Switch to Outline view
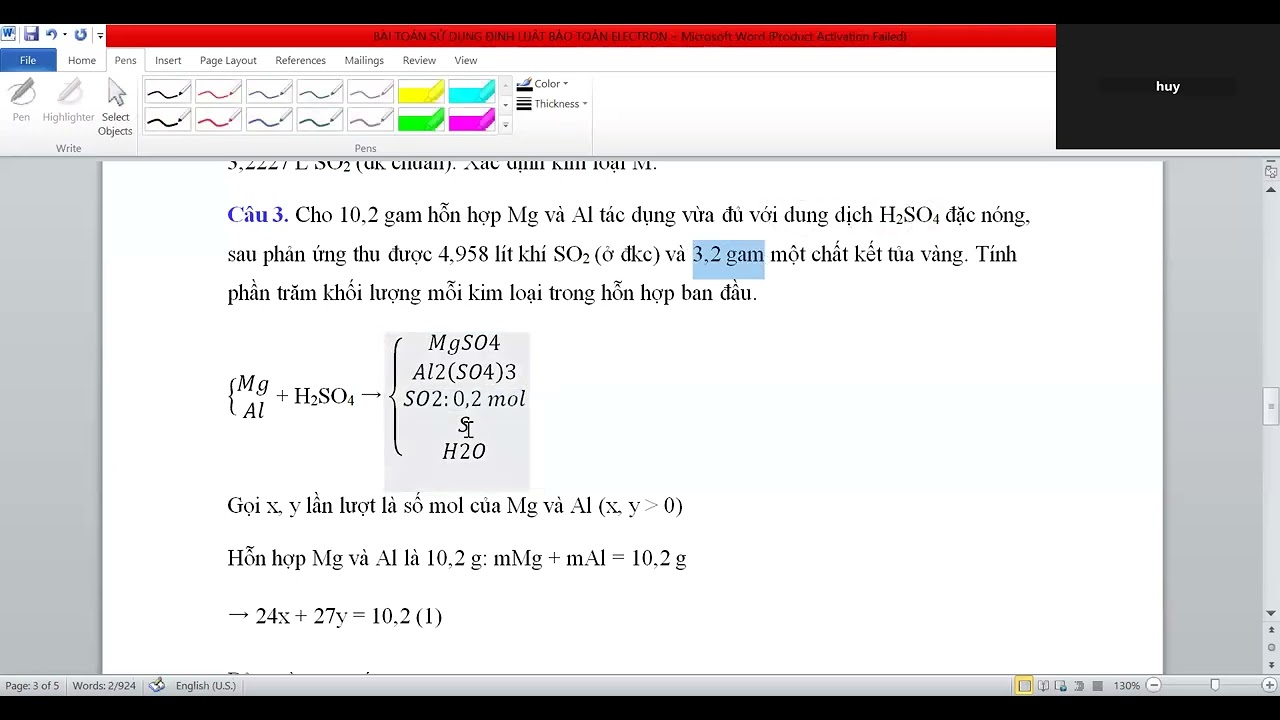 coord(1079,685)
